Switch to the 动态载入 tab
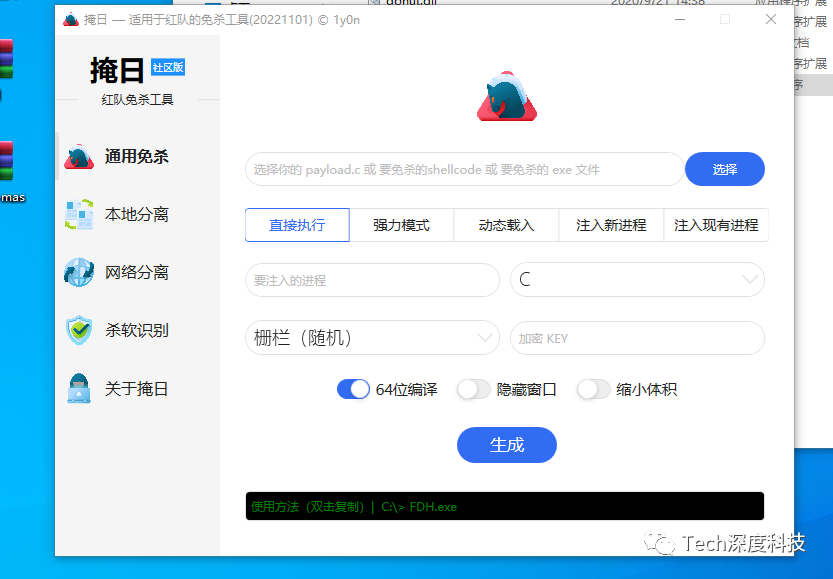The image size is (833, 579). [x=506, y=225]
